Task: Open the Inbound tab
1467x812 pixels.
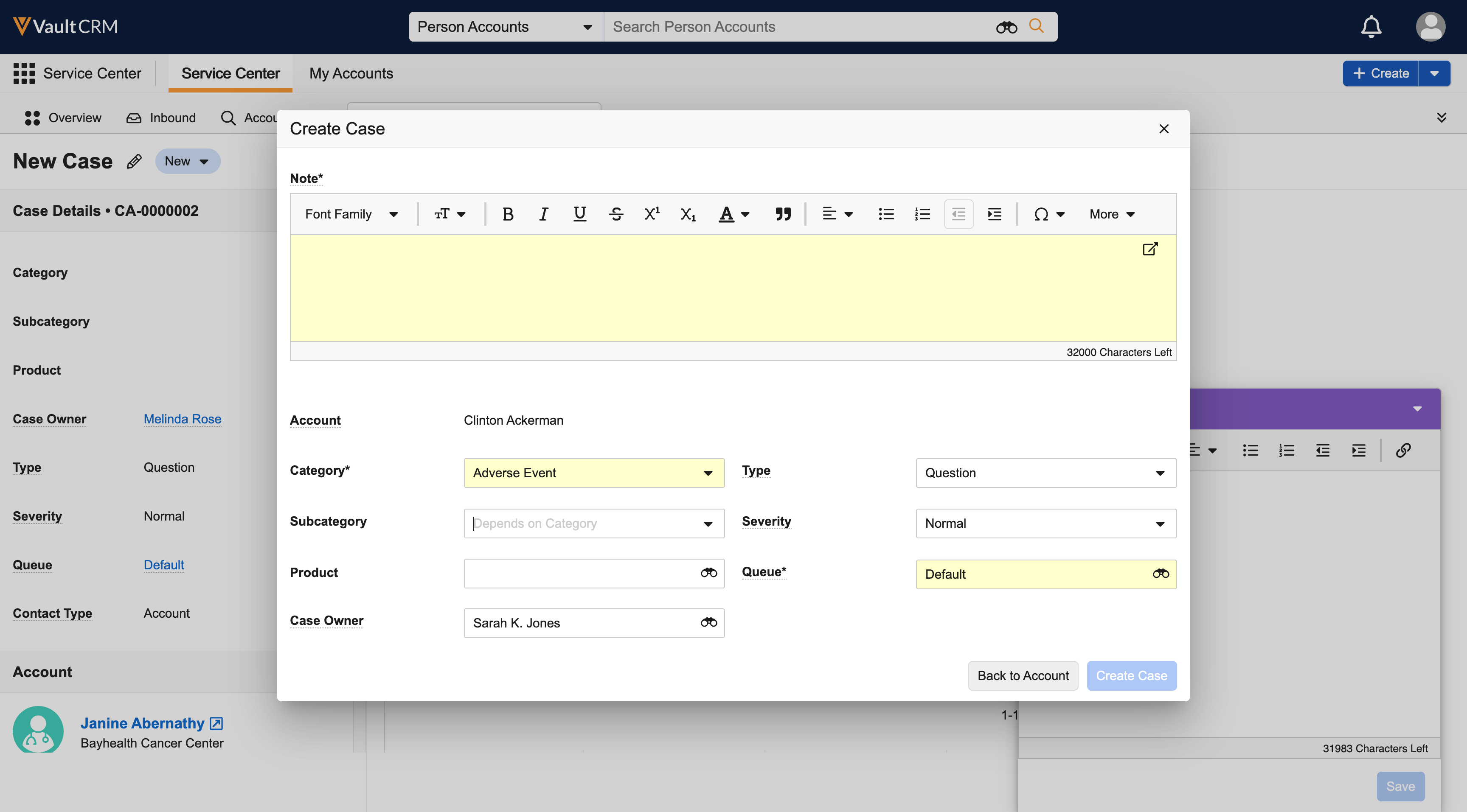Action: (161, 118)
